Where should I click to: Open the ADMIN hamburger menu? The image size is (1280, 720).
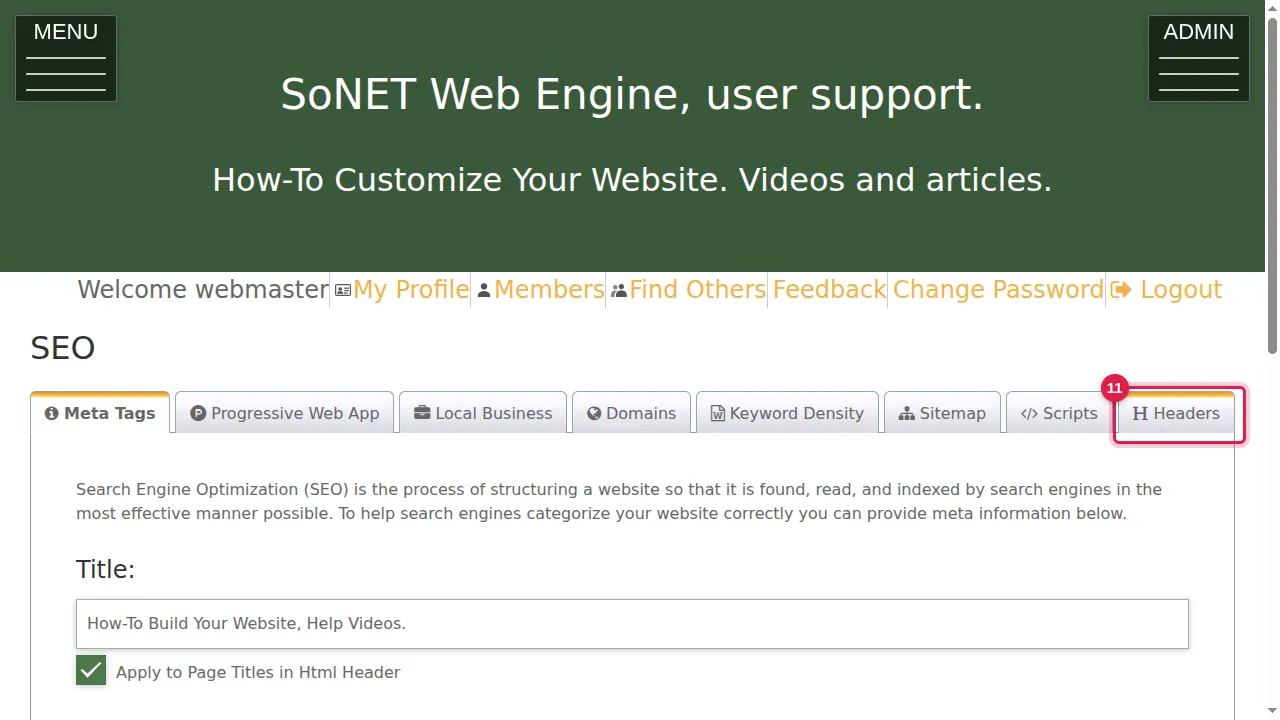pyautogui.click(x=1199, y=58)
